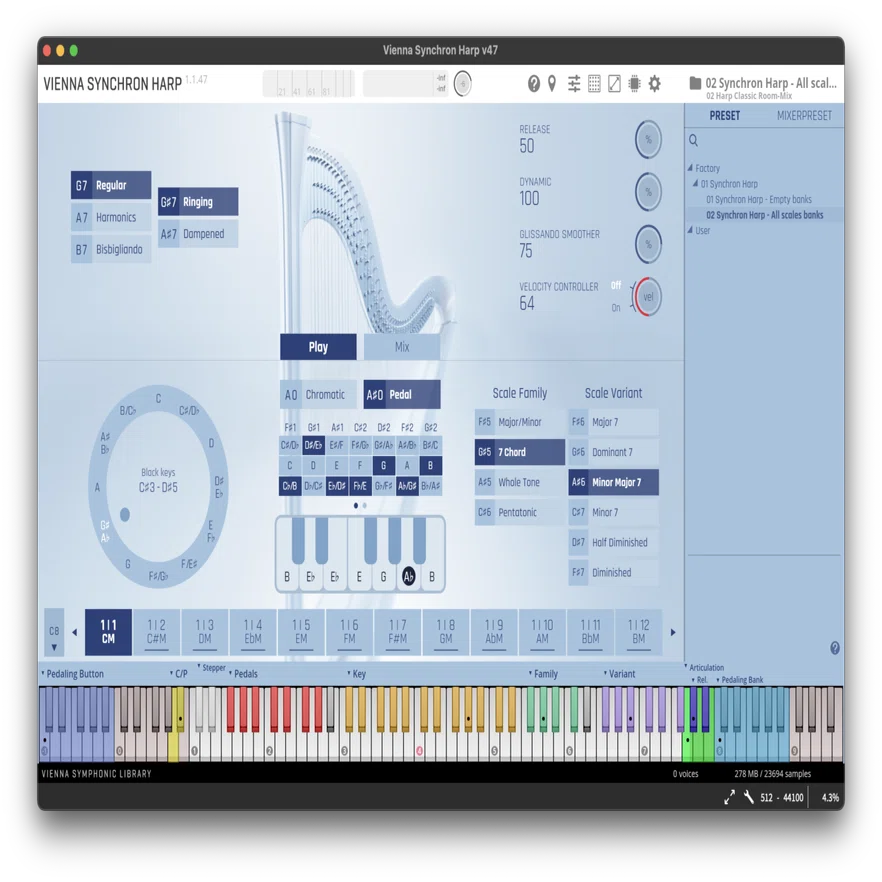Image resolution: width=882 pixels, height=882 pixels.
Task: Switch to the MIXERPRESET tab
Action: pyautogui.click(x=804, y=116)
